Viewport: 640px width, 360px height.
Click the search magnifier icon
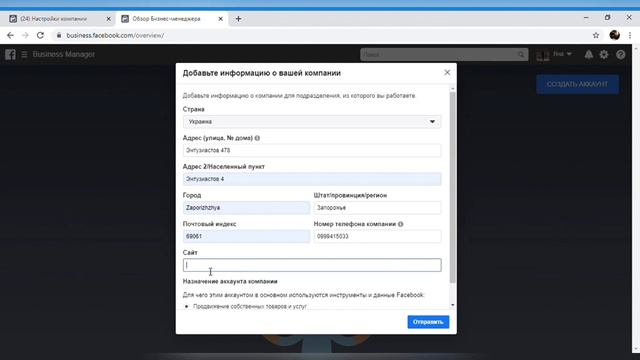point(521,54)
